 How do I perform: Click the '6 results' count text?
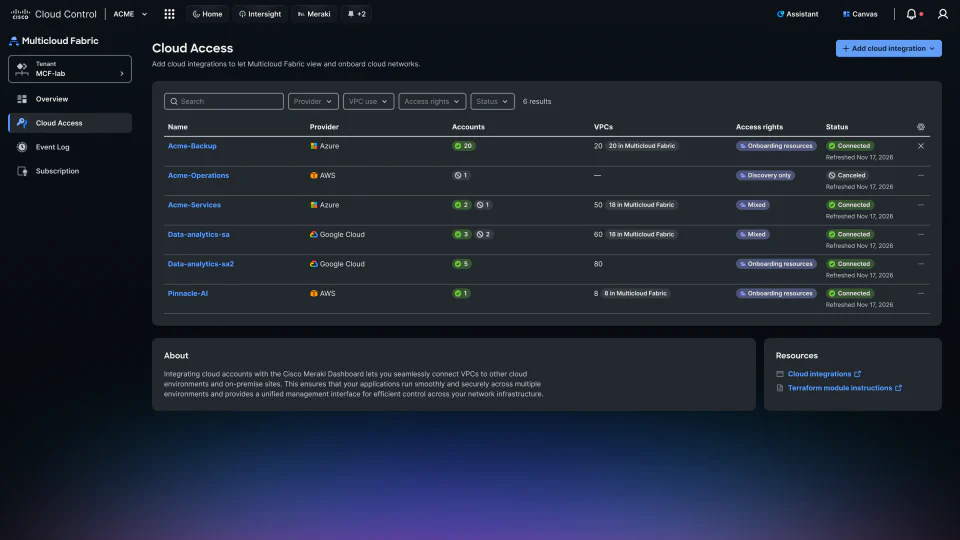point(537,102)
